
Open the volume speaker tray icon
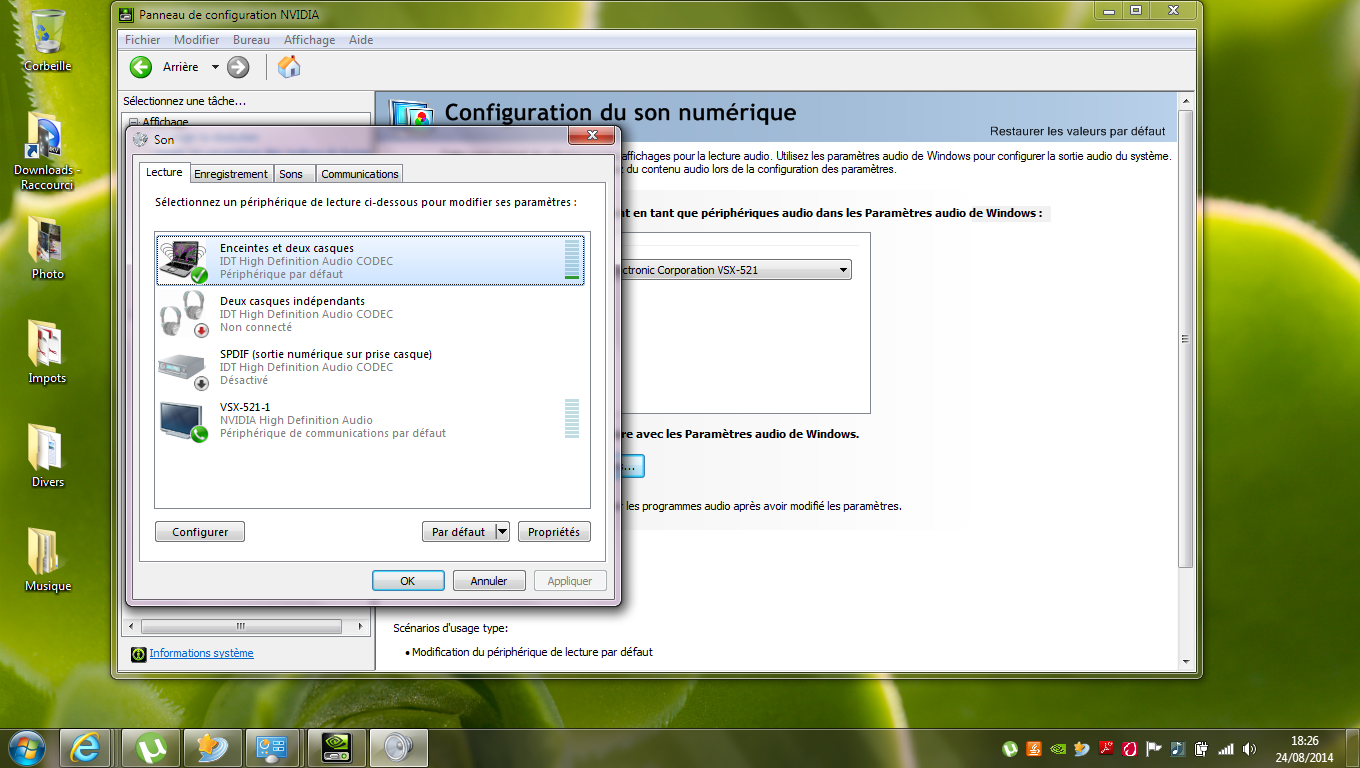pyautogui.click(x=1250, y=748)
